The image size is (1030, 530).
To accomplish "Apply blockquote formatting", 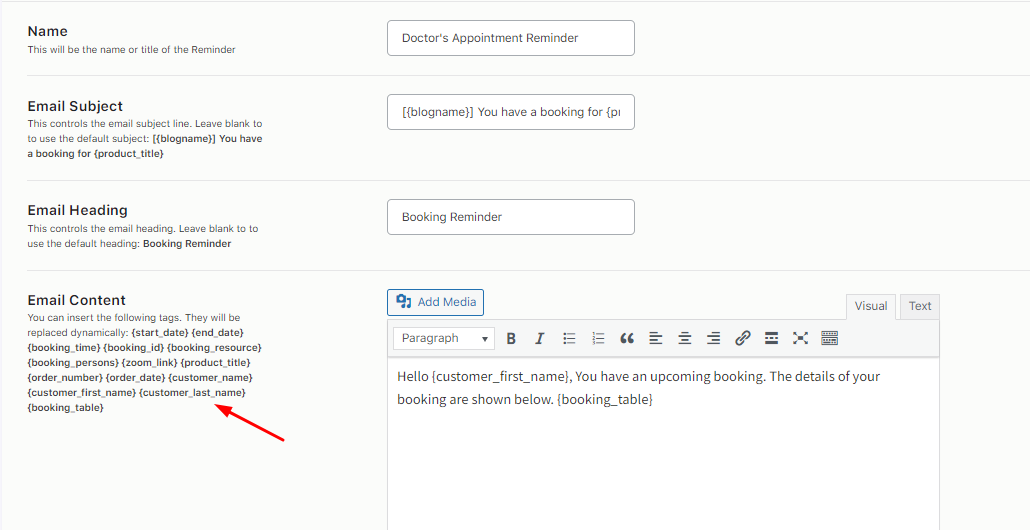I will 627,338.
